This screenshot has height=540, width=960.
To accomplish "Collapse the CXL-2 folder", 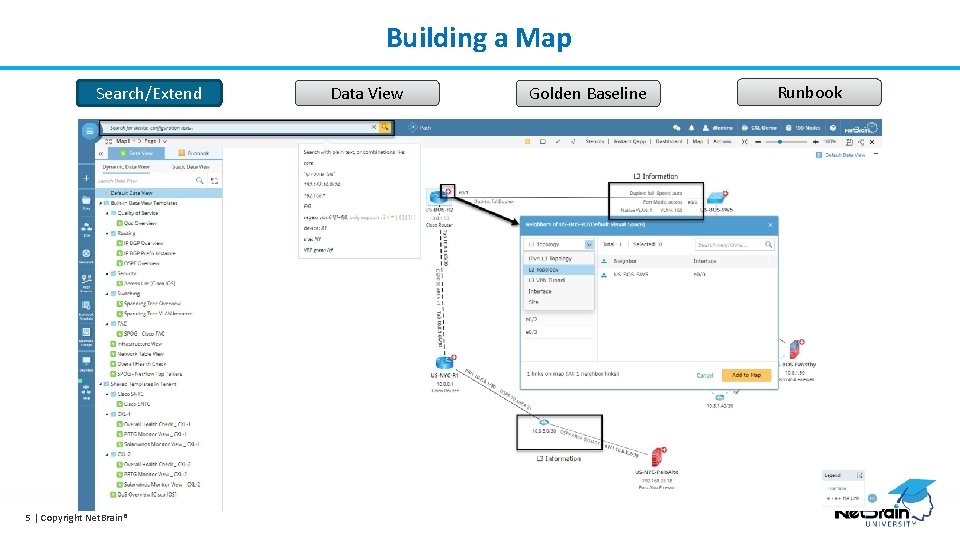I will tap(107, 454).
